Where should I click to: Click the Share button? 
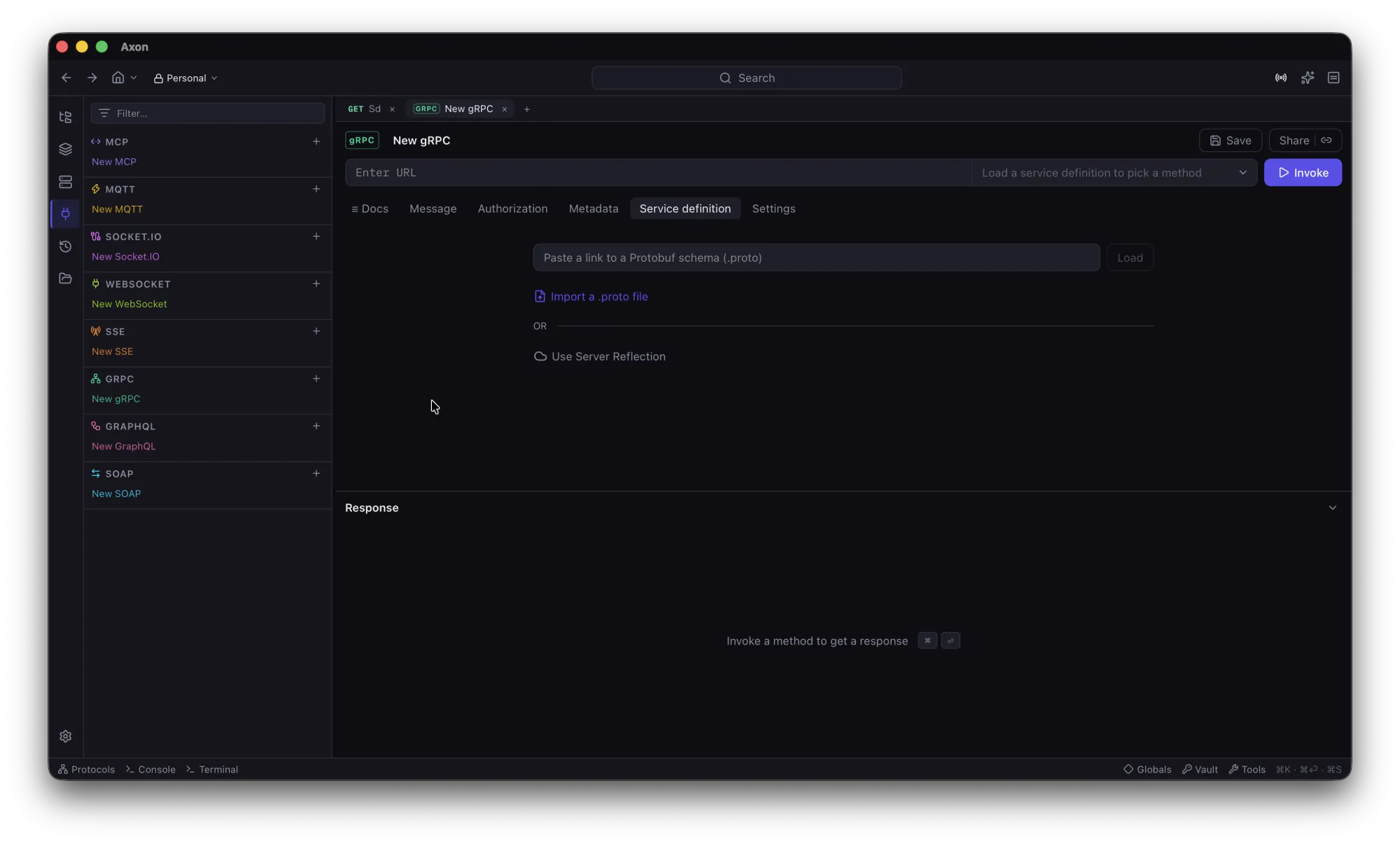(x=1294, y=140)
